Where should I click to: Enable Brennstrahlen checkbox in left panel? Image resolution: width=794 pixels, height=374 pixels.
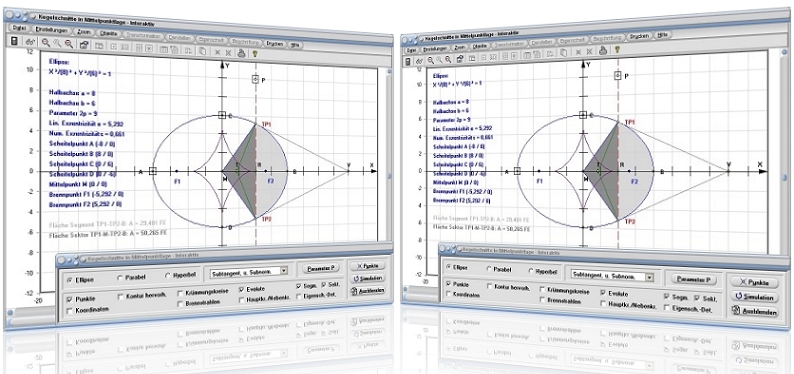pos(180,304)
